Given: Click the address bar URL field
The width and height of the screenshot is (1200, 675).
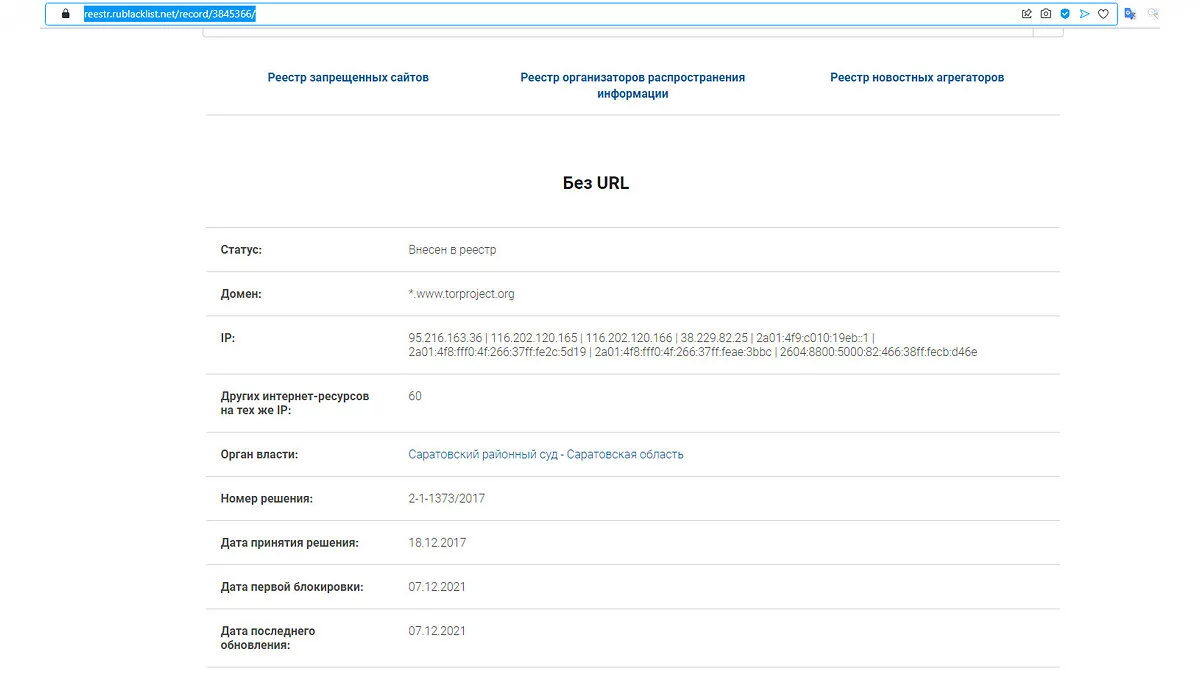Looking at the screenshot, I should [580, 14].
